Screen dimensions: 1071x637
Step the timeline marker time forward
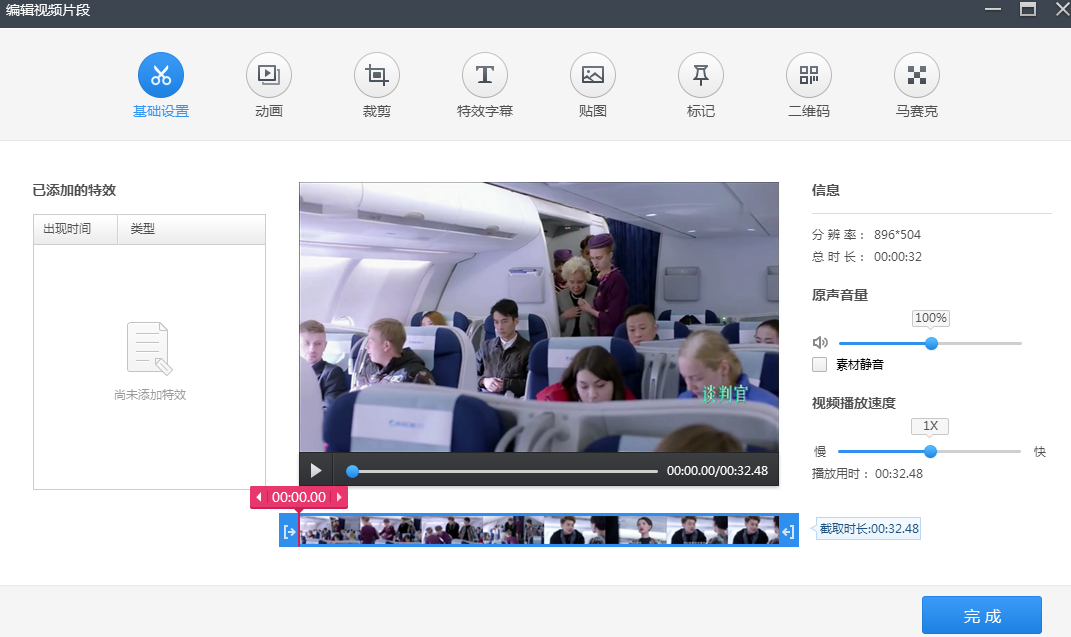point(339,497)
